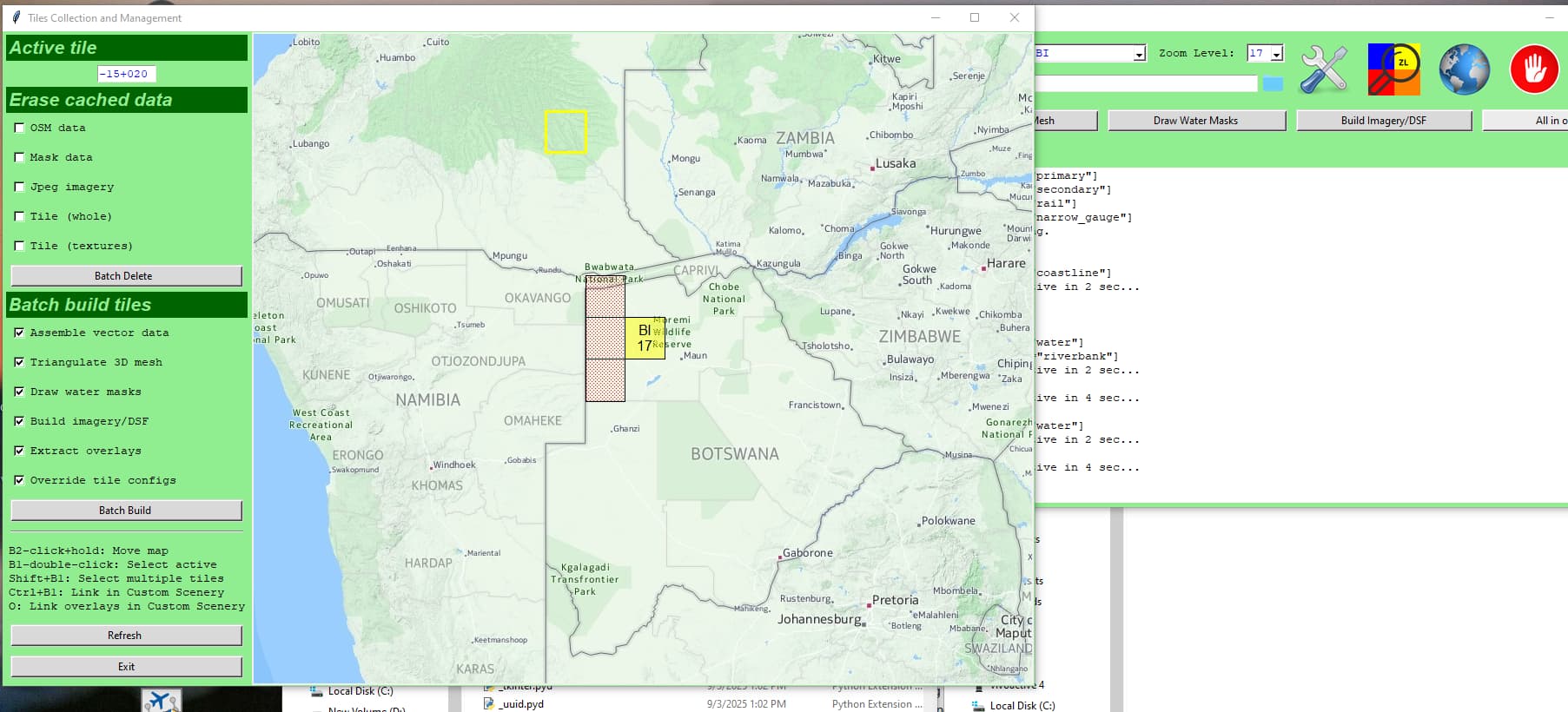Click the blue folder browse icon

tap(1273, 84)
